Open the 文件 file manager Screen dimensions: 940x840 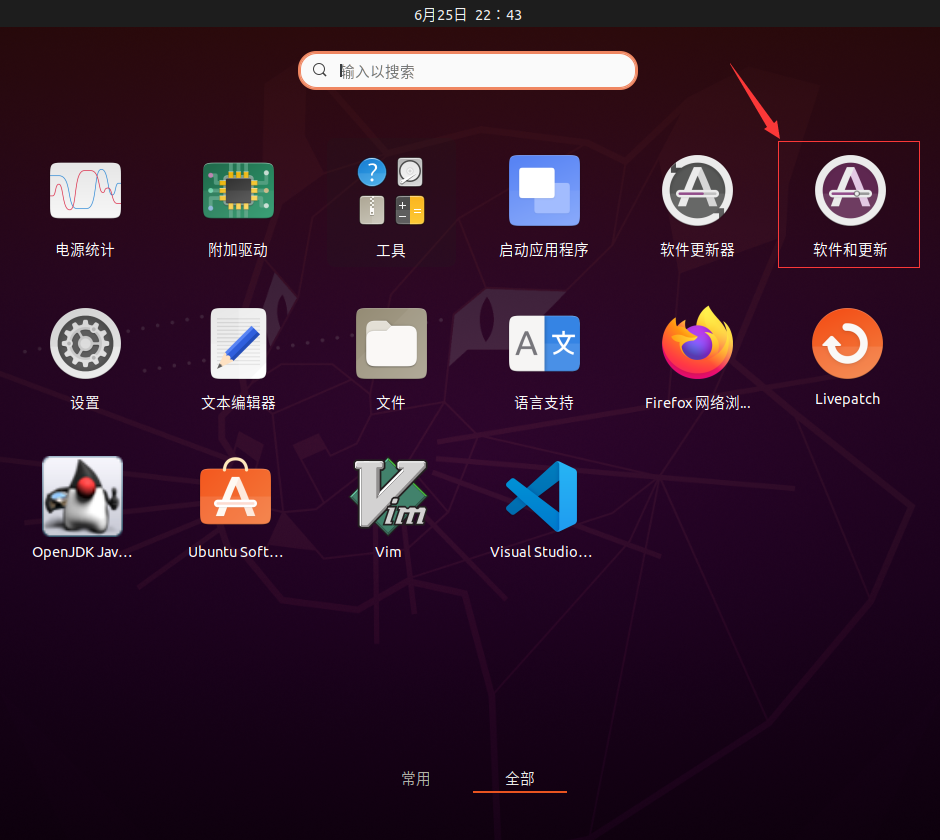pos(390,357)
